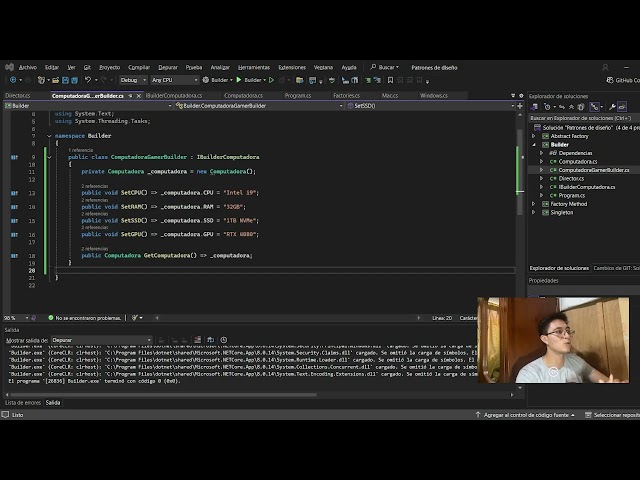This screenshot has height=480, width=640.
Task: Click the New project icon
Action: click(x=41, y=80)
